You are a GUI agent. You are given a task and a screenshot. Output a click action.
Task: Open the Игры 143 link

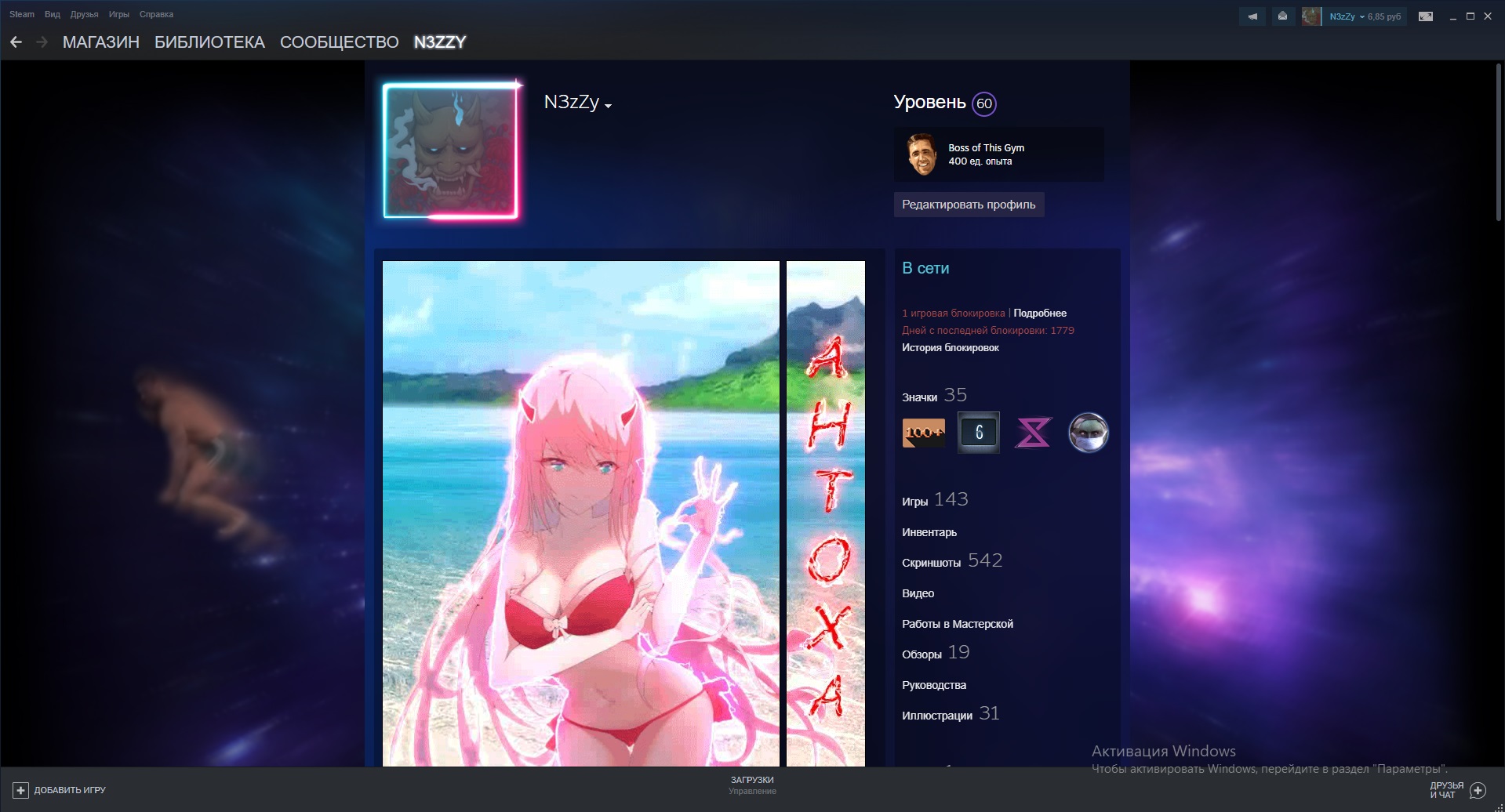[x=935, y=499]
